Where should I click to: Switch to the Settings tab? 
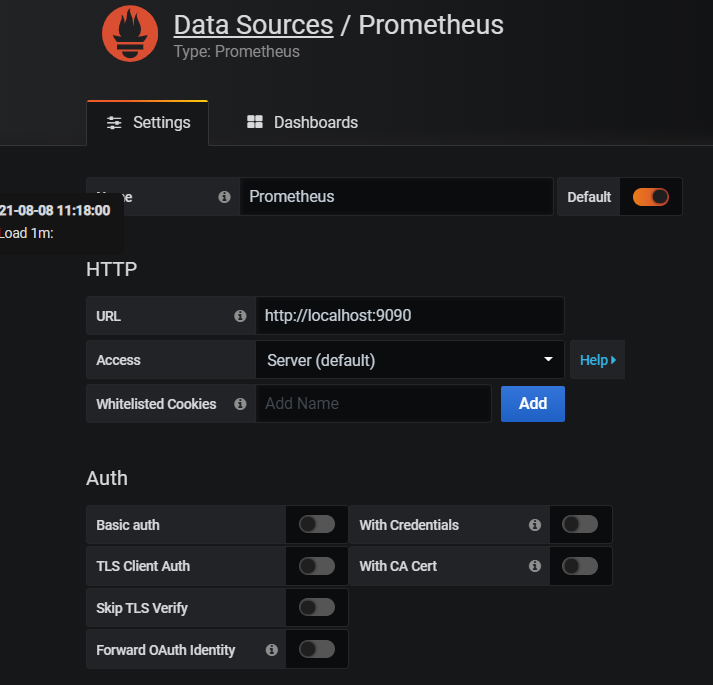click(147, 123)
